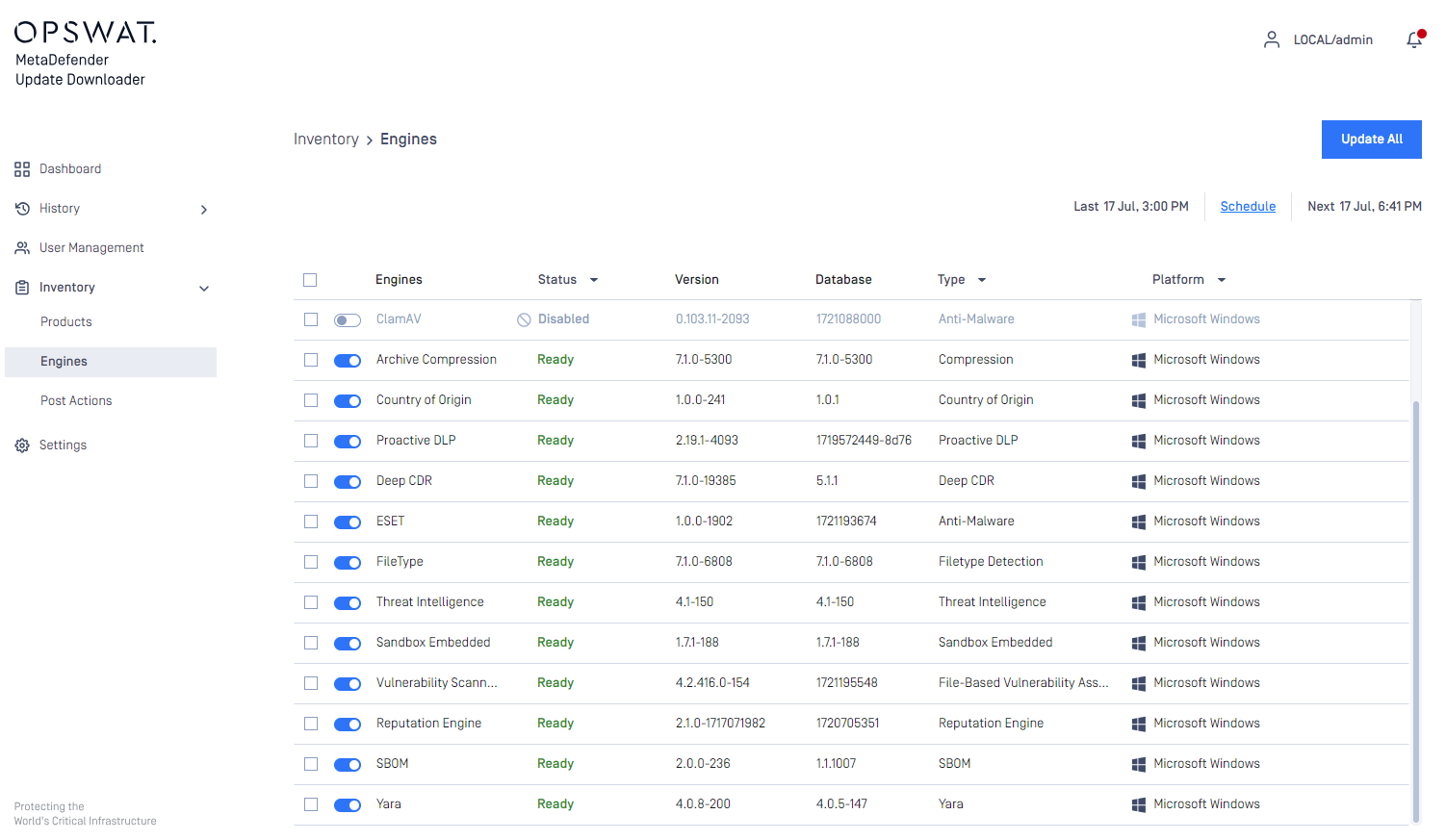
Task: Open the Products submenu item
Action: (x=66, y=322)
